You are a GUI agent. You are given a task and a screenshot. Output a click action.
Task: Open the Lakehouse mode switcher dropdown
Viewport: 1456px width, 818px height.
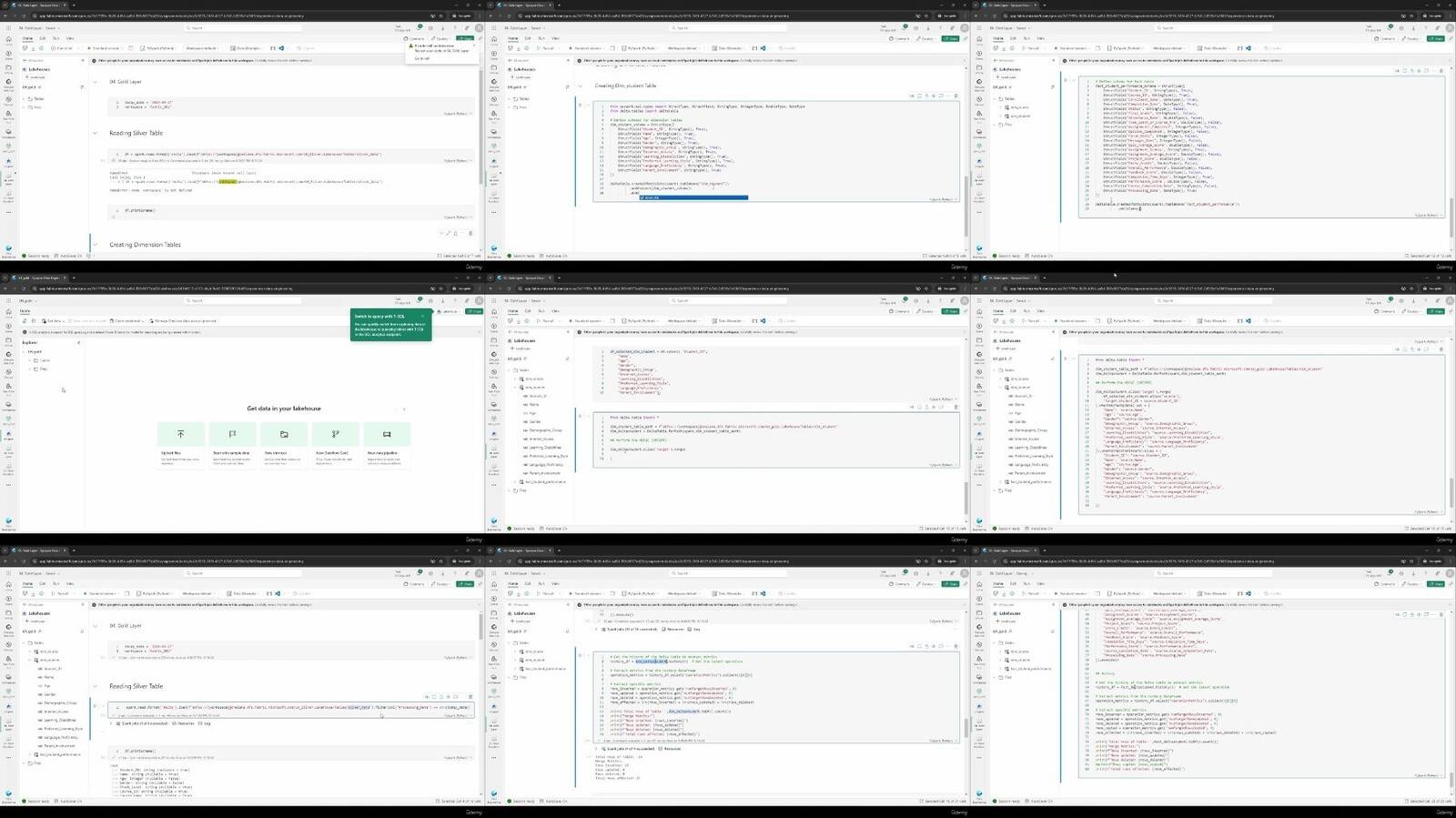click(x=449, y=311)
